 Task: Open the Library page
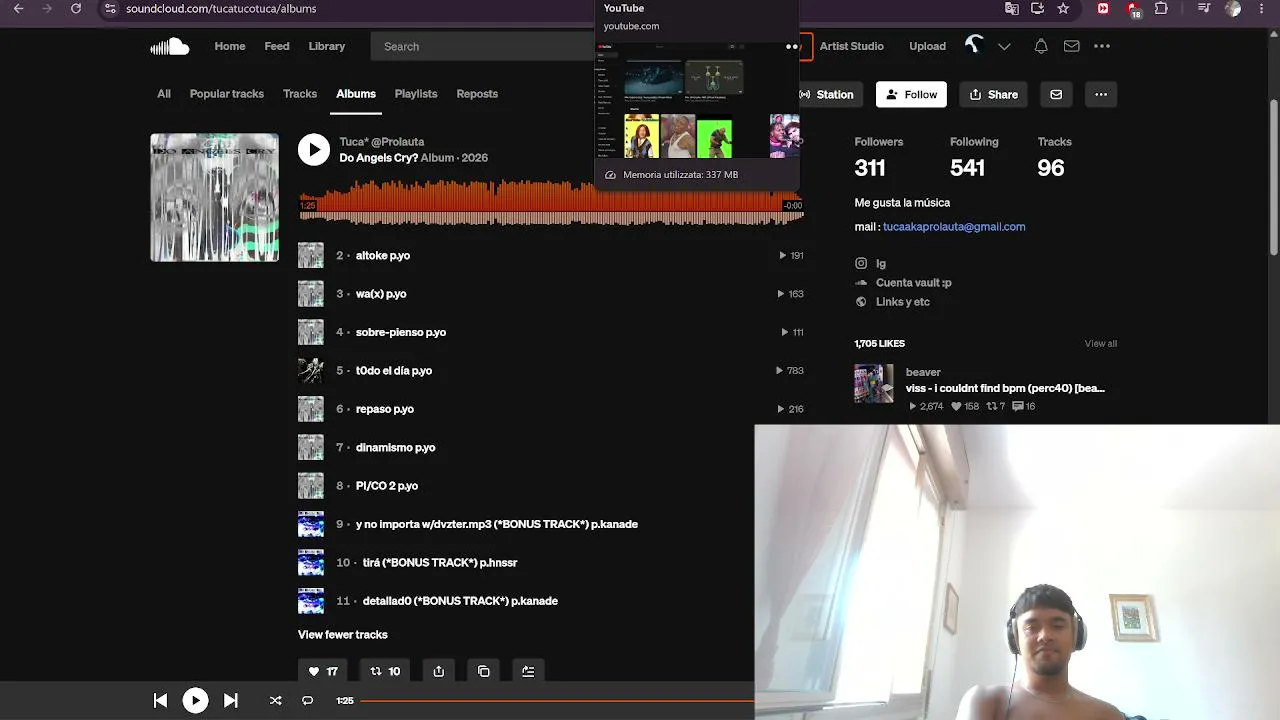(327, 46)
